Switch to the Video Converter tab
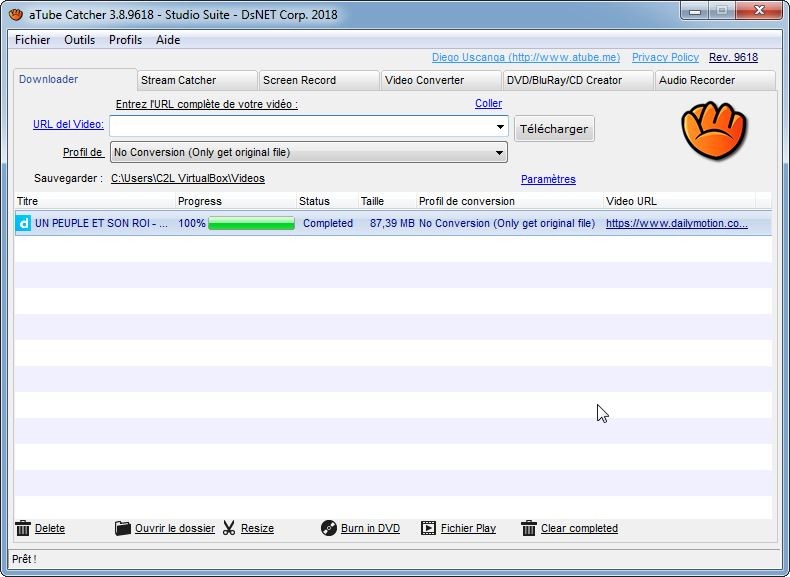This screenshot has width=790, height=577. 441,80
